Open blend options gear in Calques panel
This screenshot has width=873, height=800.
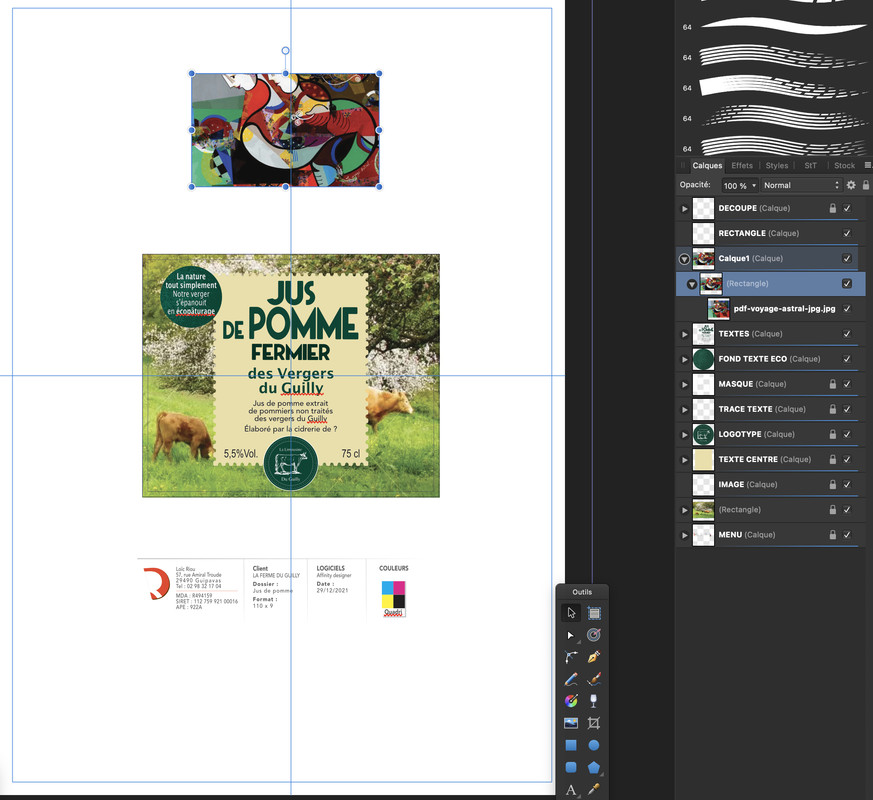click(851, 185)
